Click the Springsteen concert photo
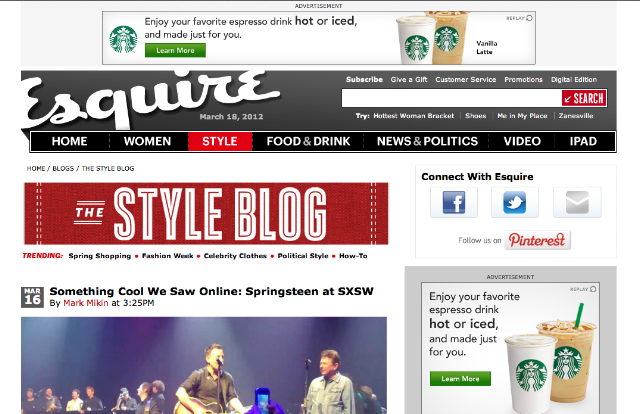 pos(204,365)
